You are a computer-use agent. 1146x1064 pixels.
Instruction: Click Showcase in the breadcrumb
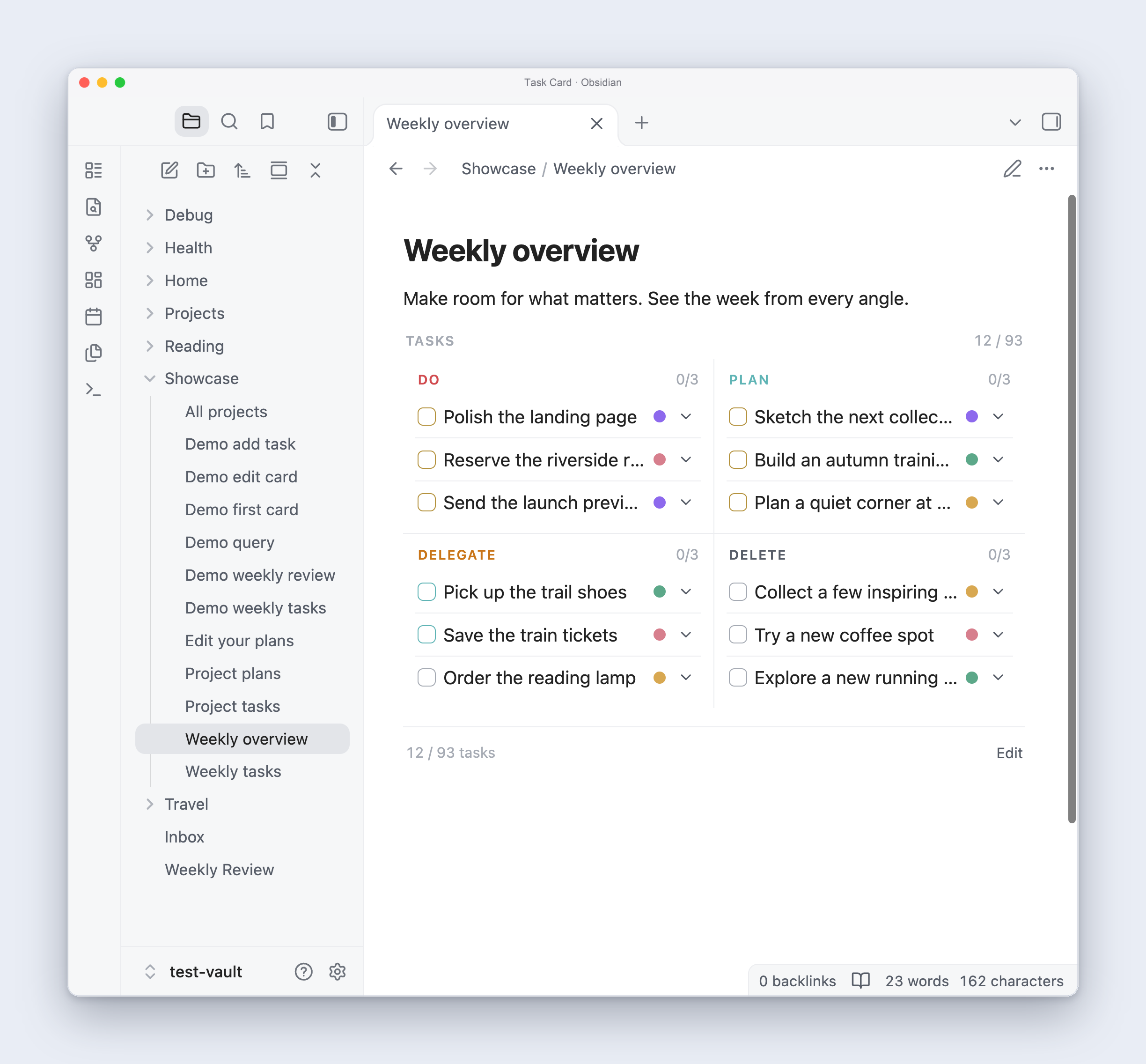click(499, 169)
